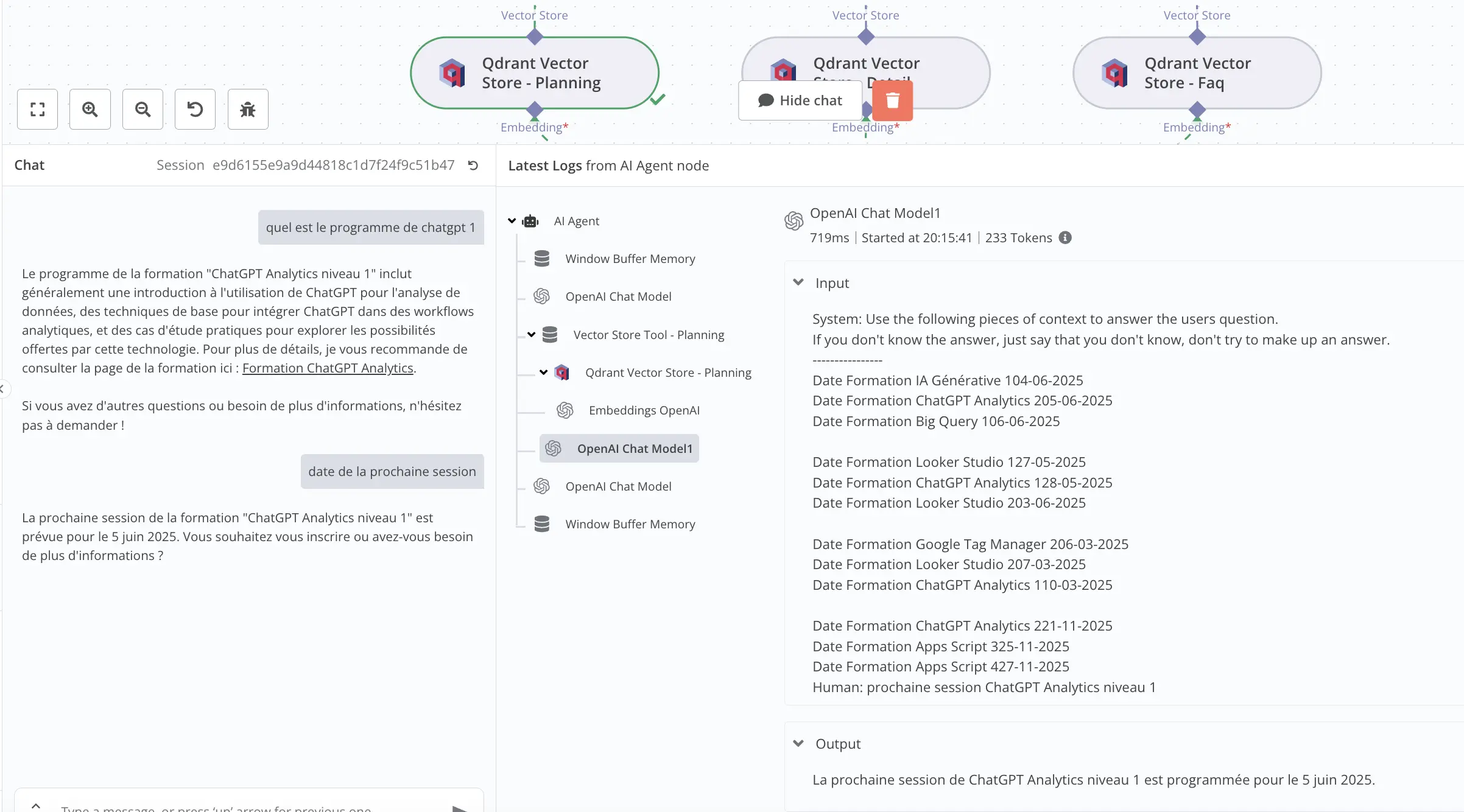1464x812 pixels.
Task: Click the 'Chat' panel heading
Action: click(29, 165)
